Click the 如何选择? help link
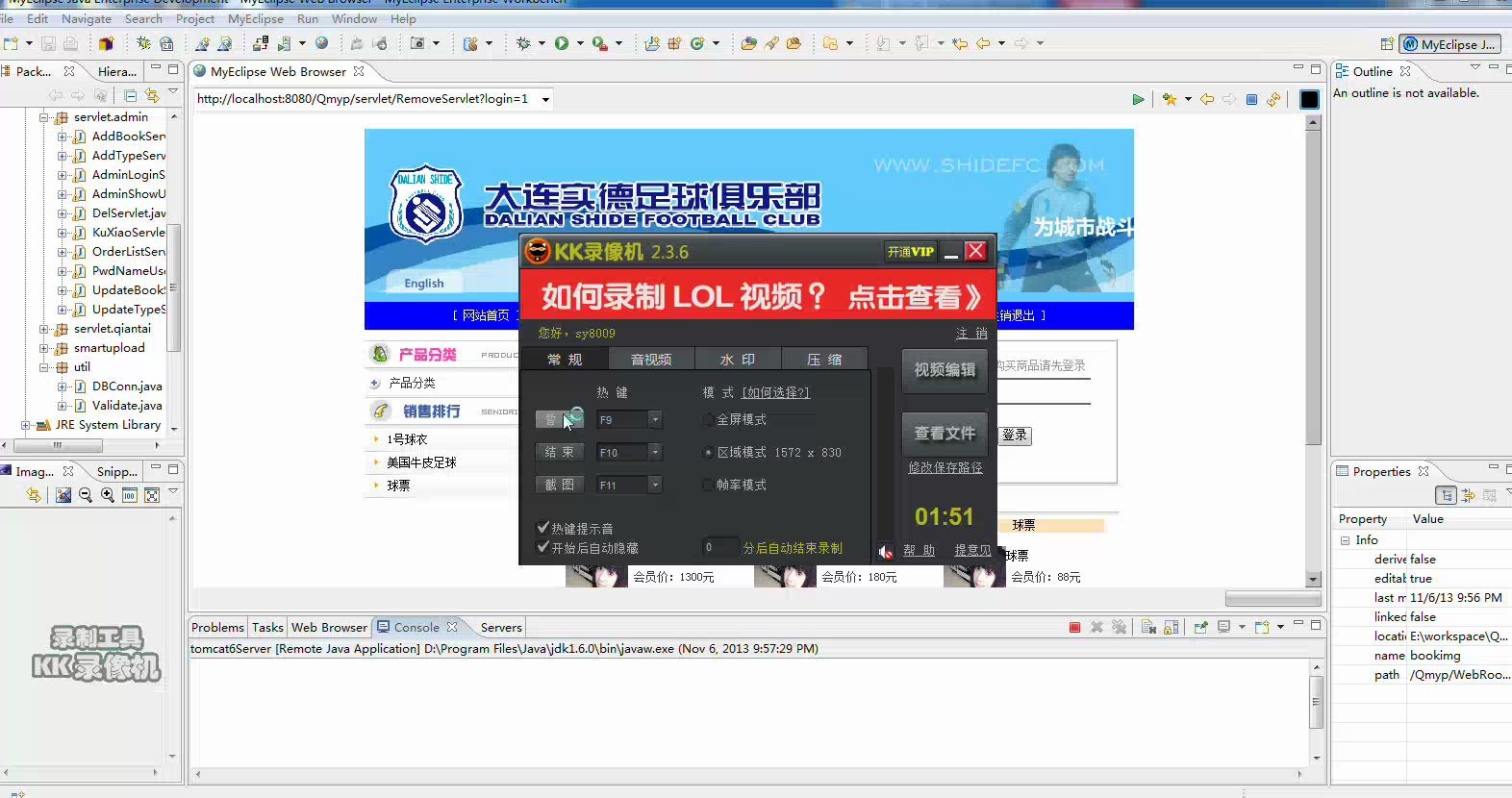The width and height of the screenshot is (1512, 798). [775, 392]
